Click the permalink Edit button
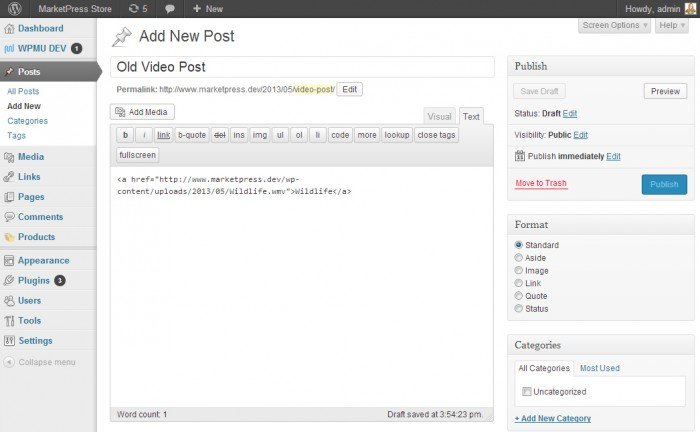Viewport: 700px width, 432px height. point(350,89)
